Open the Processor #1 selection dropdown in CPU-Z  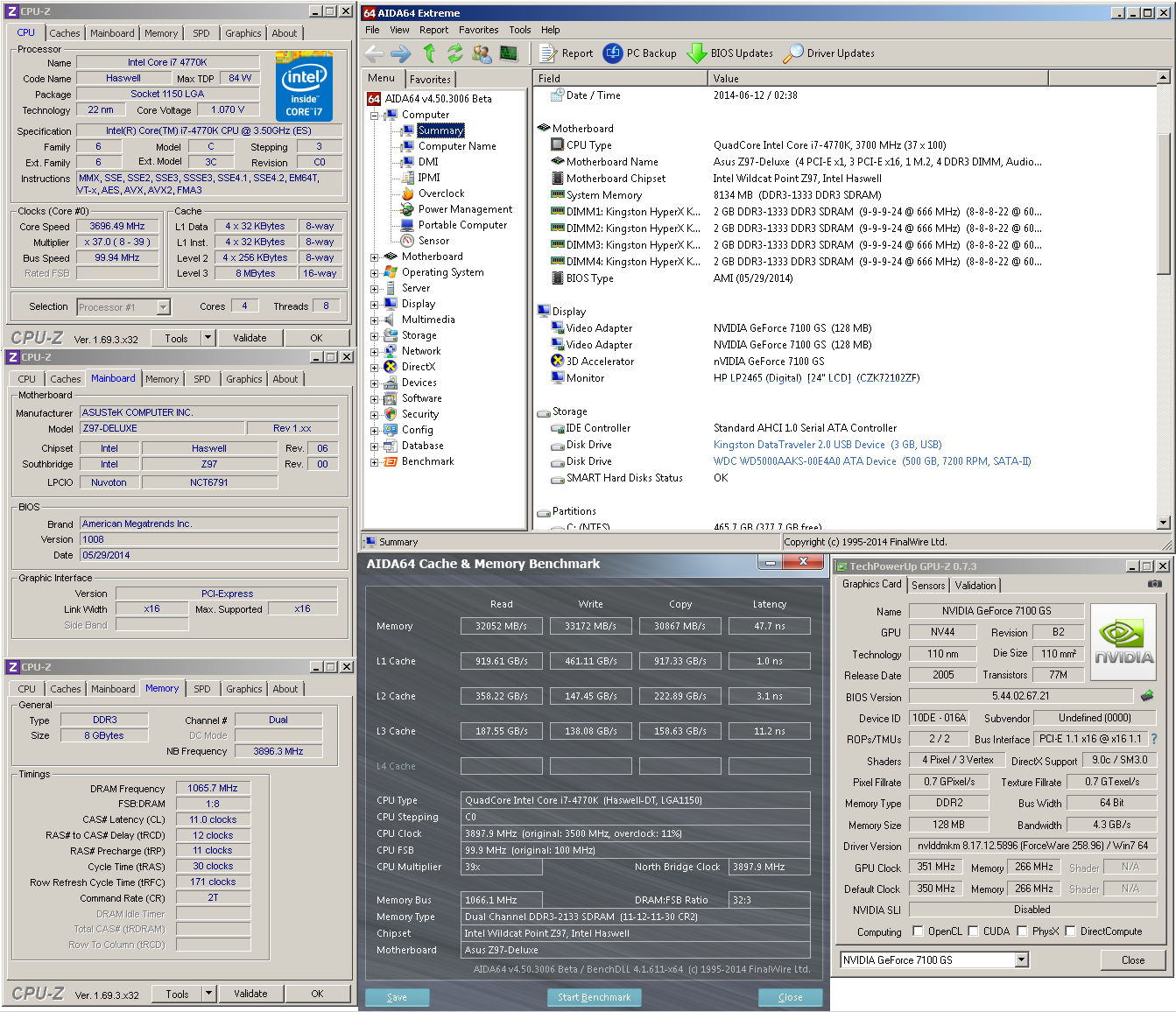pos(163,307)
